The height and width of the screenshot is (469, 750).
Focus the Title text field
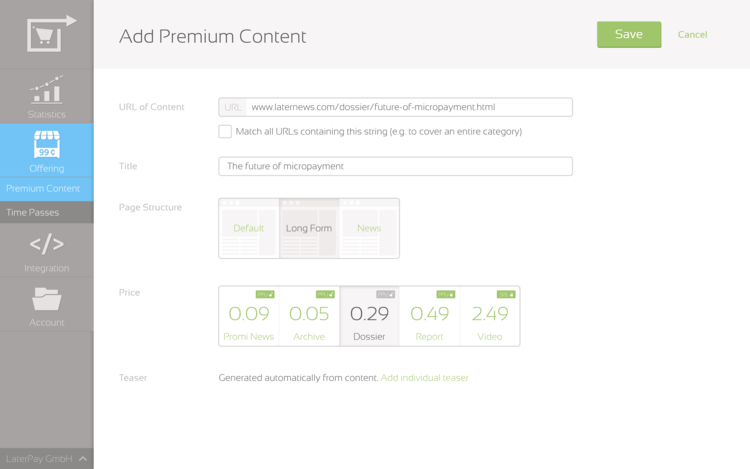click(395, 166)
